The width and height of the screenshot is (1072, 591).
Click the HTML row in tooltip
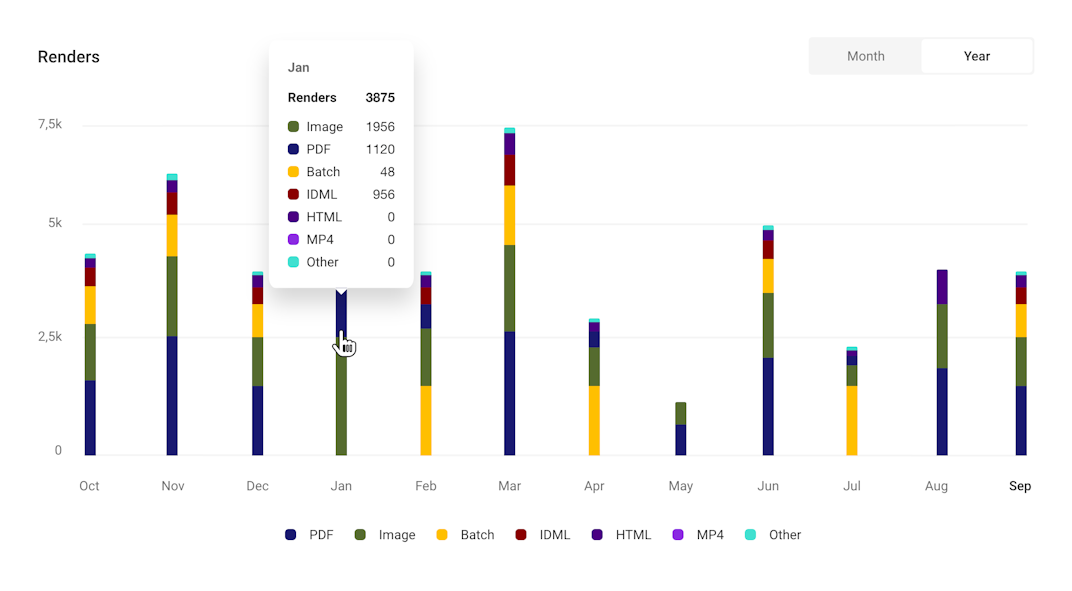click(x=341, y=217)
